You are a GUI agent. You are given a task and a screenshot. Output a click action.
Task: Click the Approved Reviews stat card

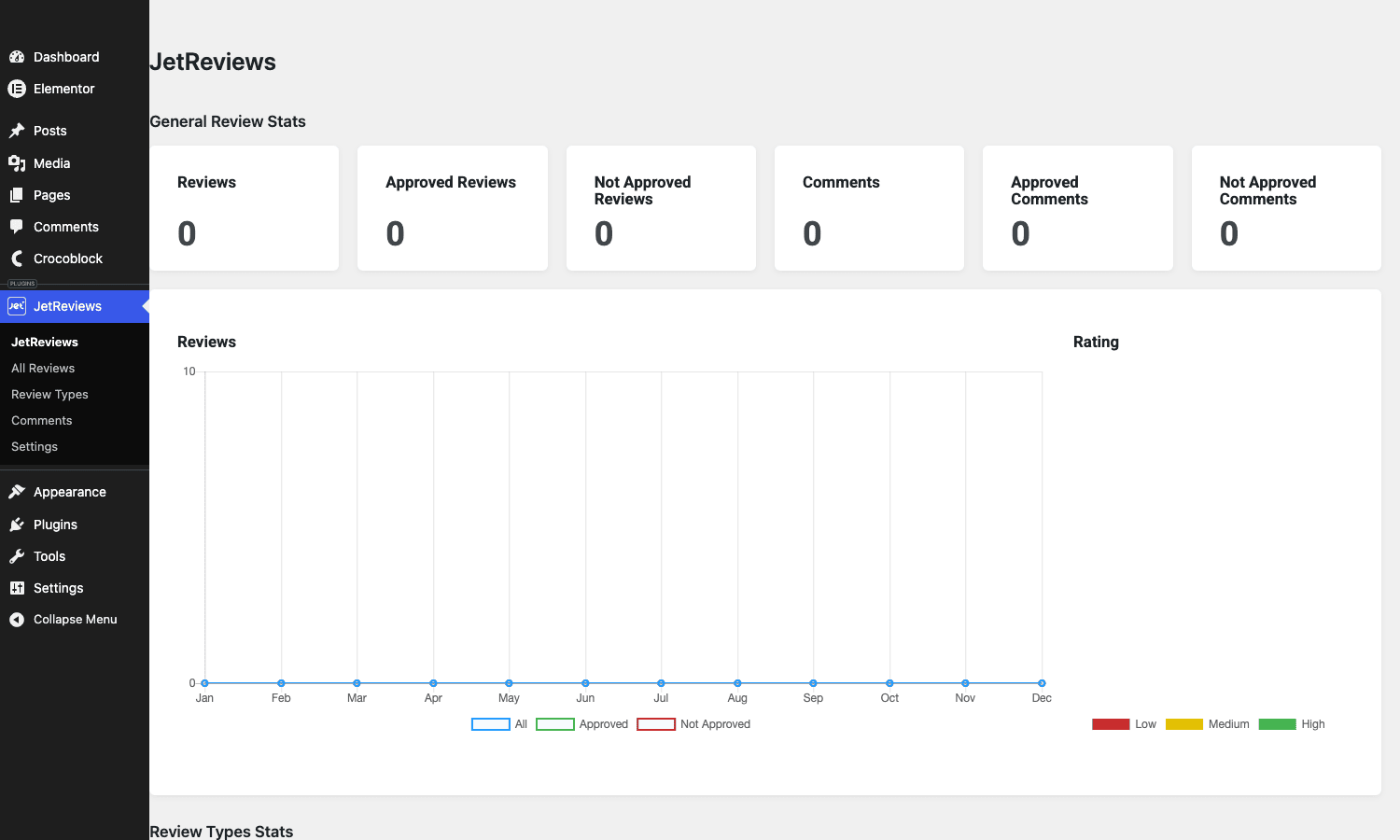[x=453, y=208]
